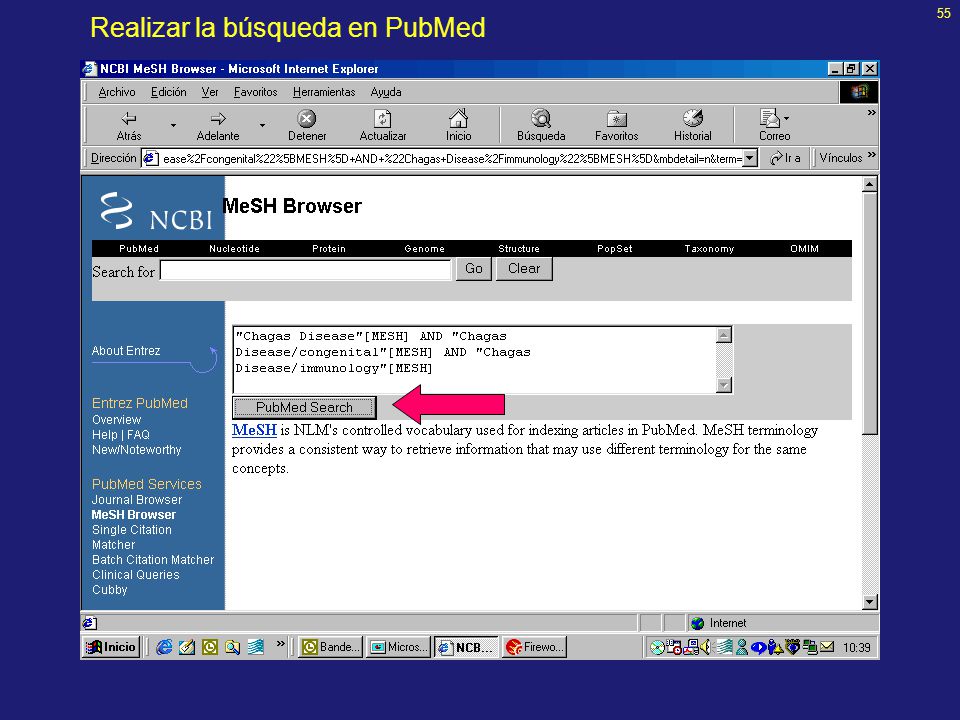Open the Overview sidebar link

(116, 420)
